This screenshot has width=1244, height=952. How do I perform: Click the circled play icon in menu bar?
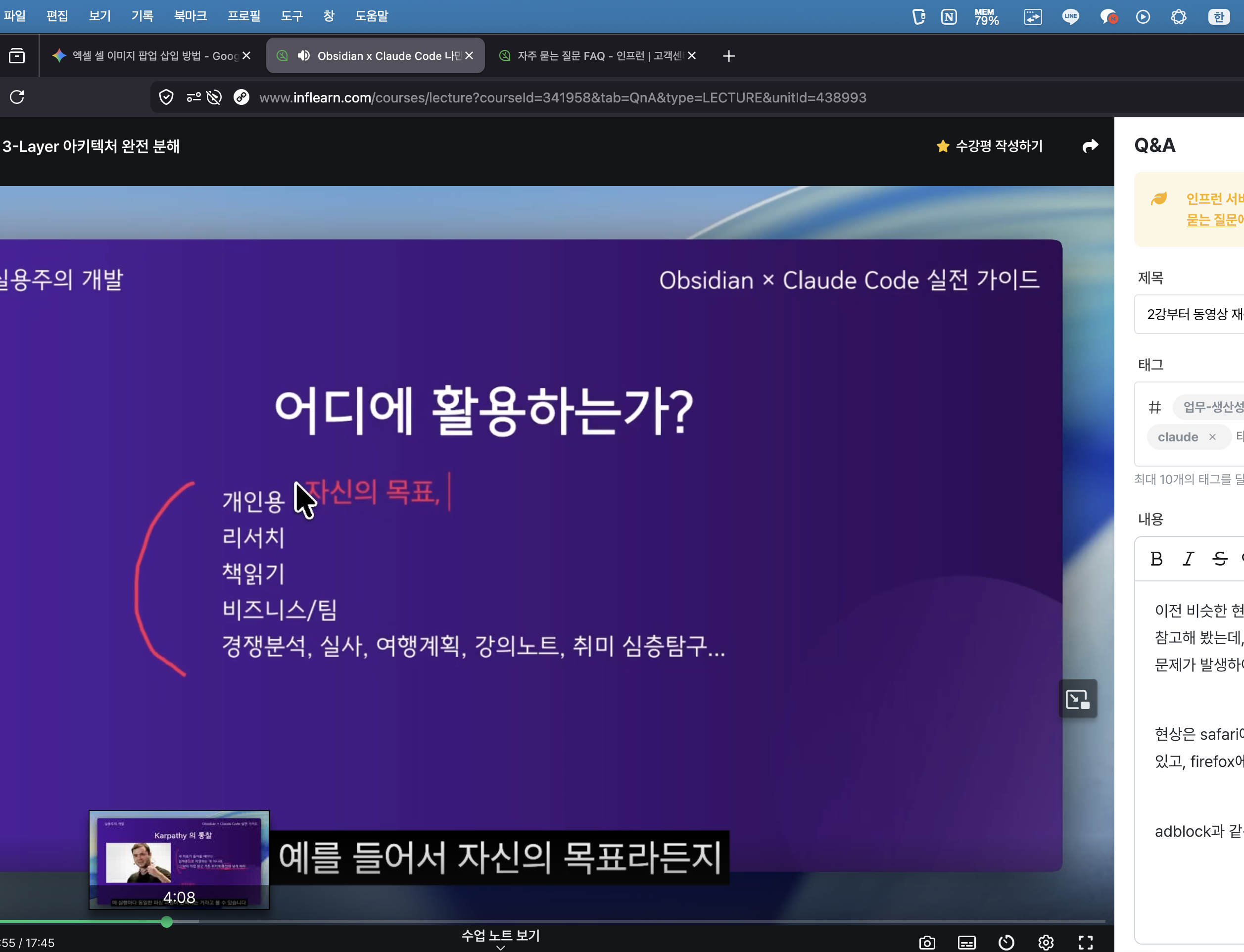(x=1143, y=17)
